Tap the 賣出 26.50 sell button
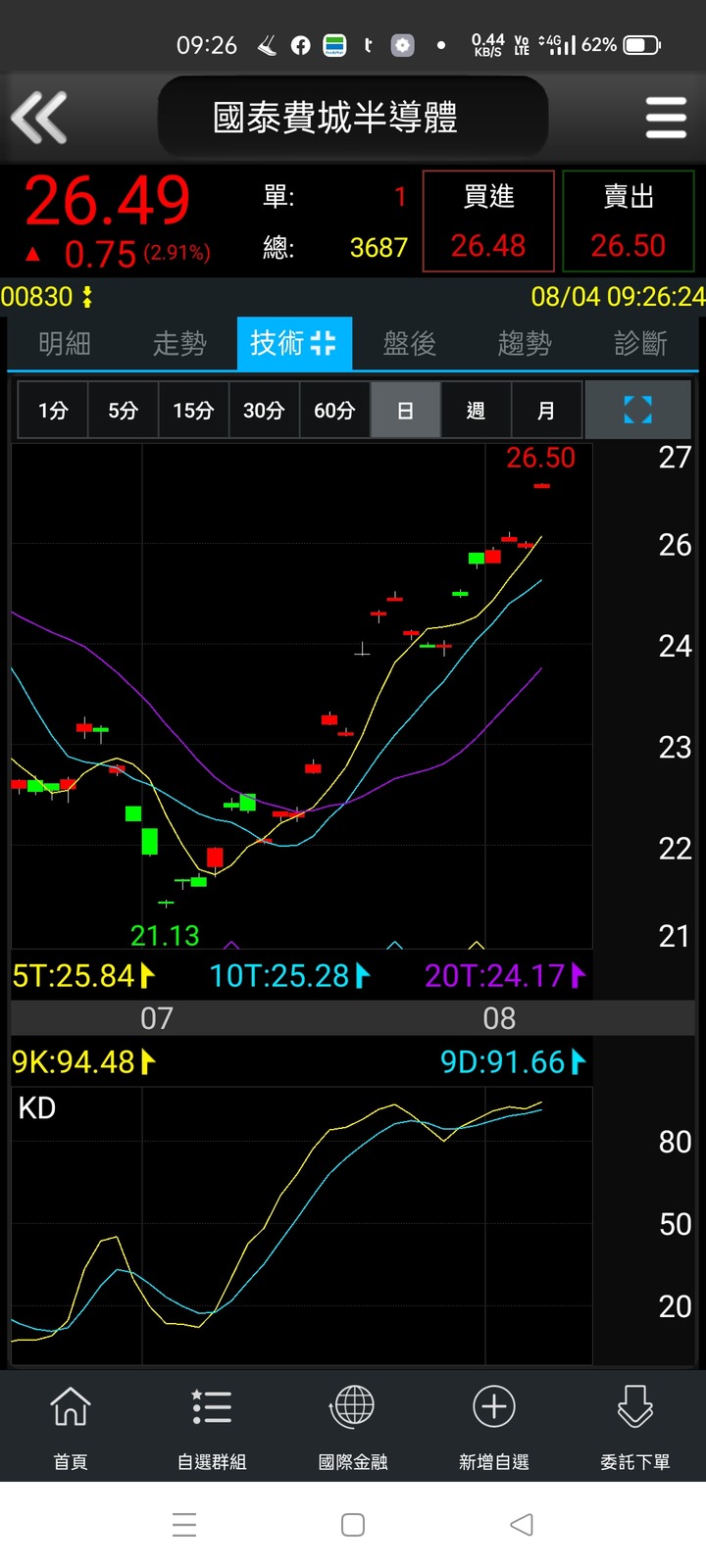The width and height of the screenshot is (706, 1568). [629, 220]
